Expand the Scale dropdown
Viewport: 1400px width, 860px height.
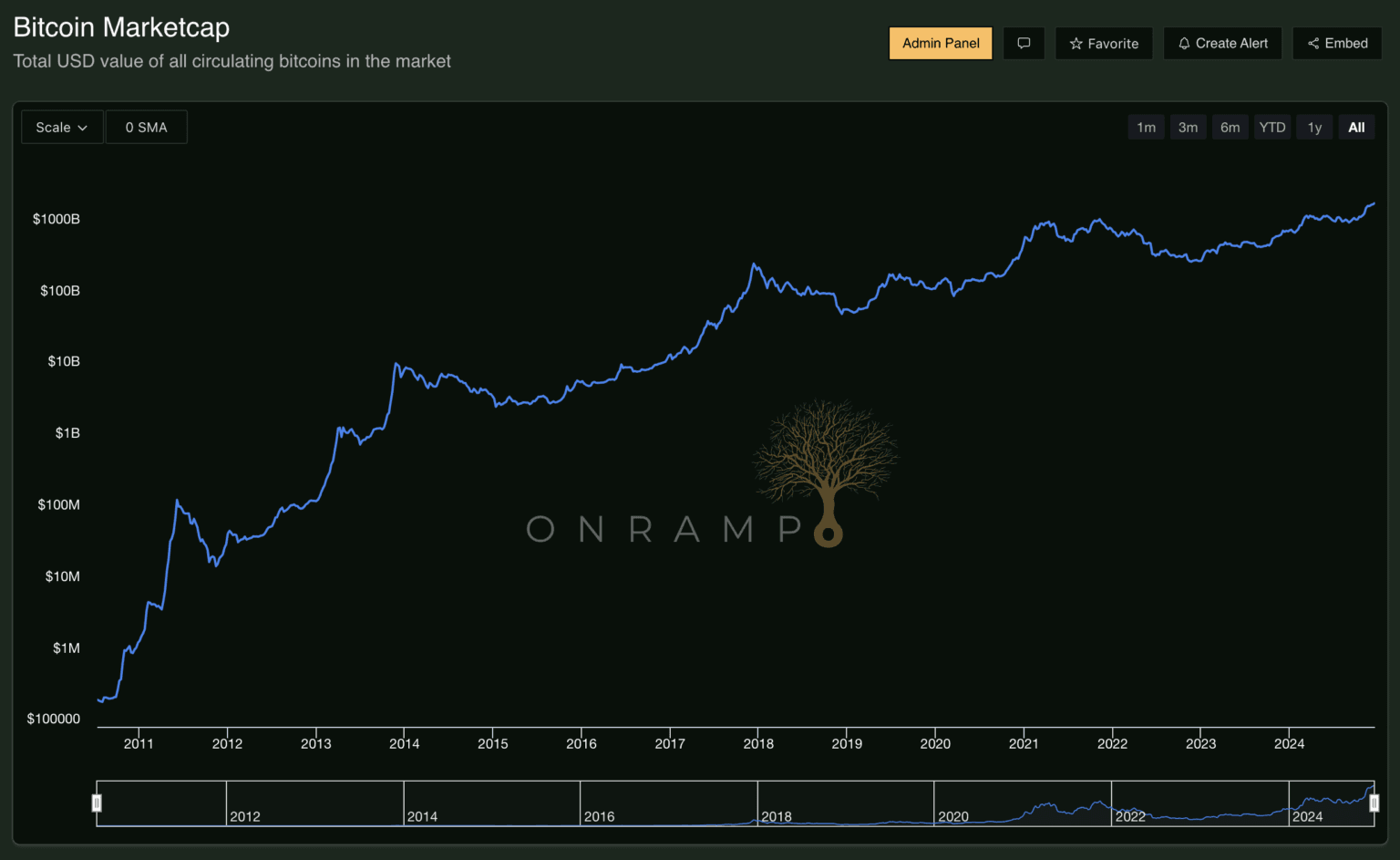point(62,128)
